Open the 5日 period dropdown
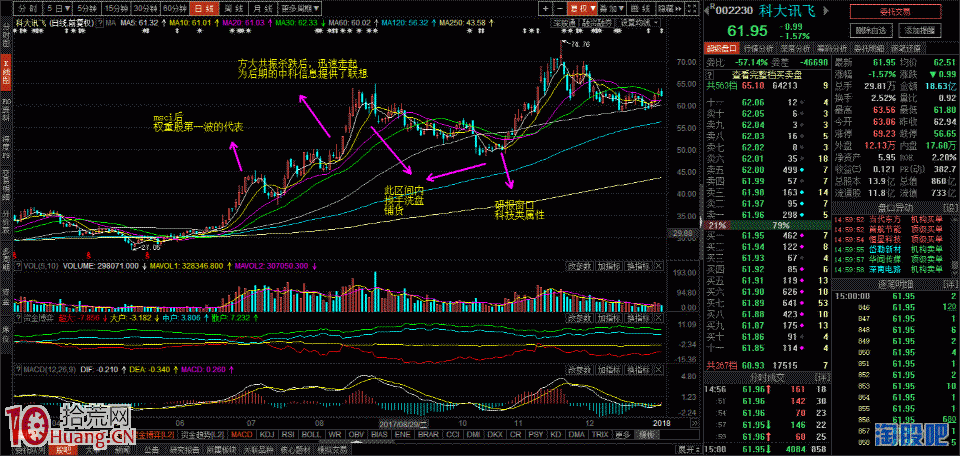Screen dimensions: 960x456 (x=57, y=9)
